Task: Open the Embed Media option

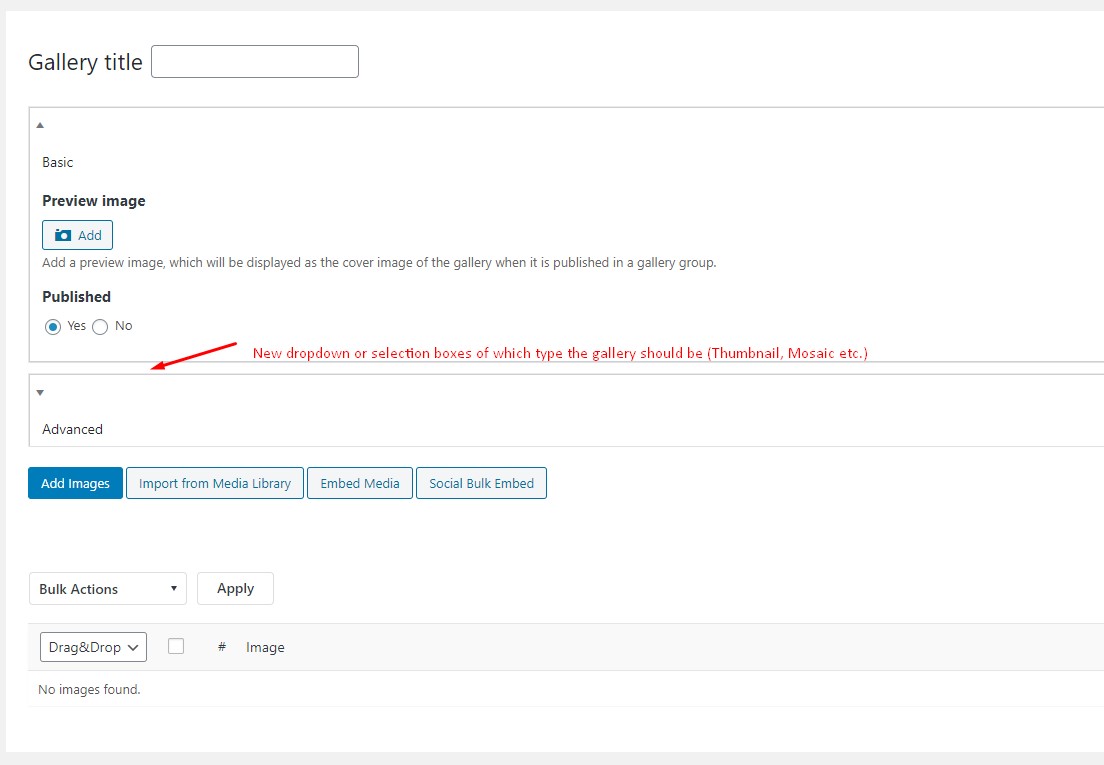Action: [x=359, y=483]
